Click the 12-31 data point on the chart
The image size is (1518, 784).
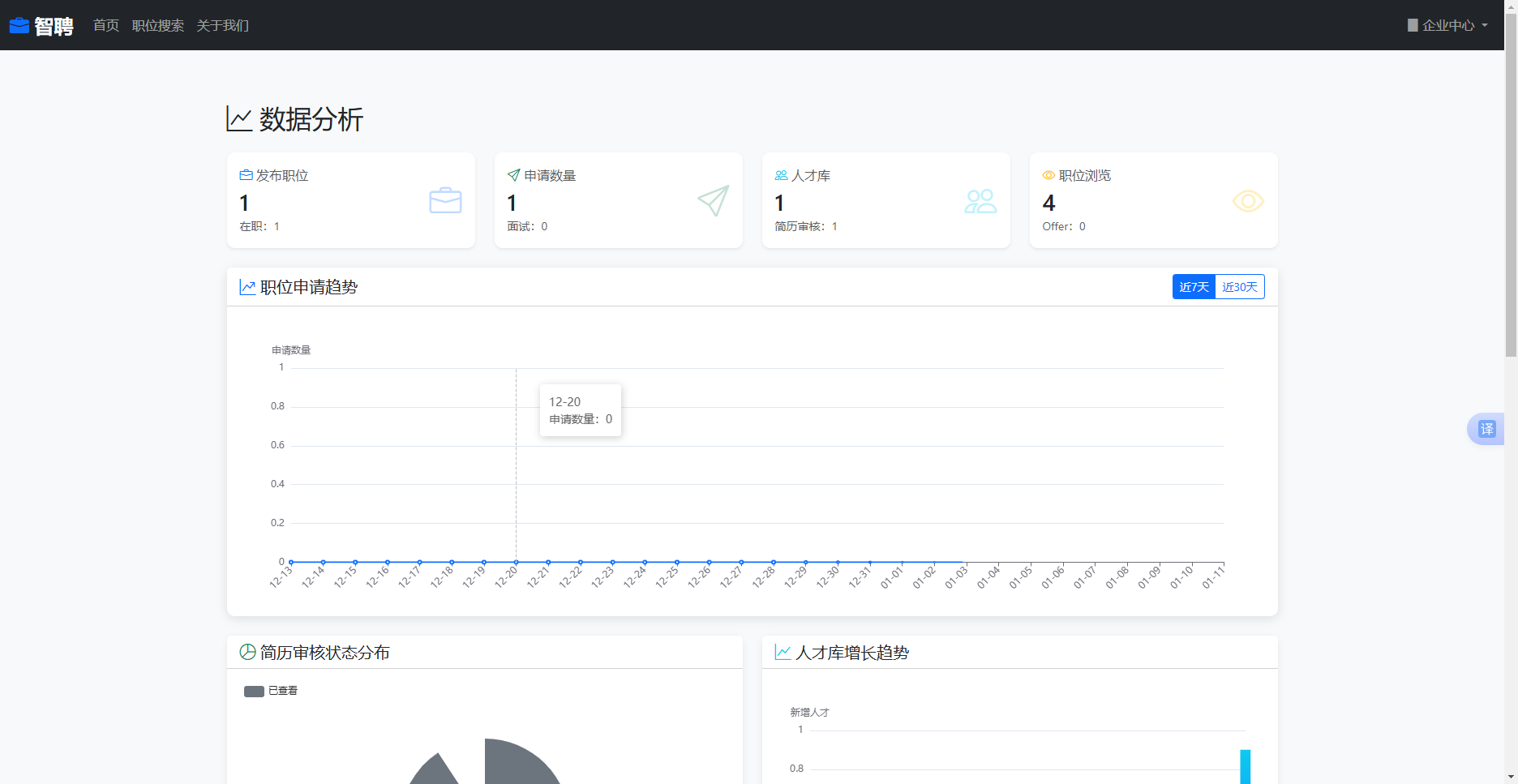coord(870,562)
